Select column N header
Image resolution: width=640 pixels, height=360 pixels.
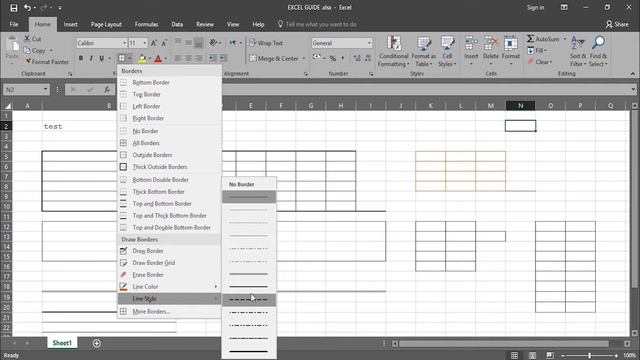point(520,106)
